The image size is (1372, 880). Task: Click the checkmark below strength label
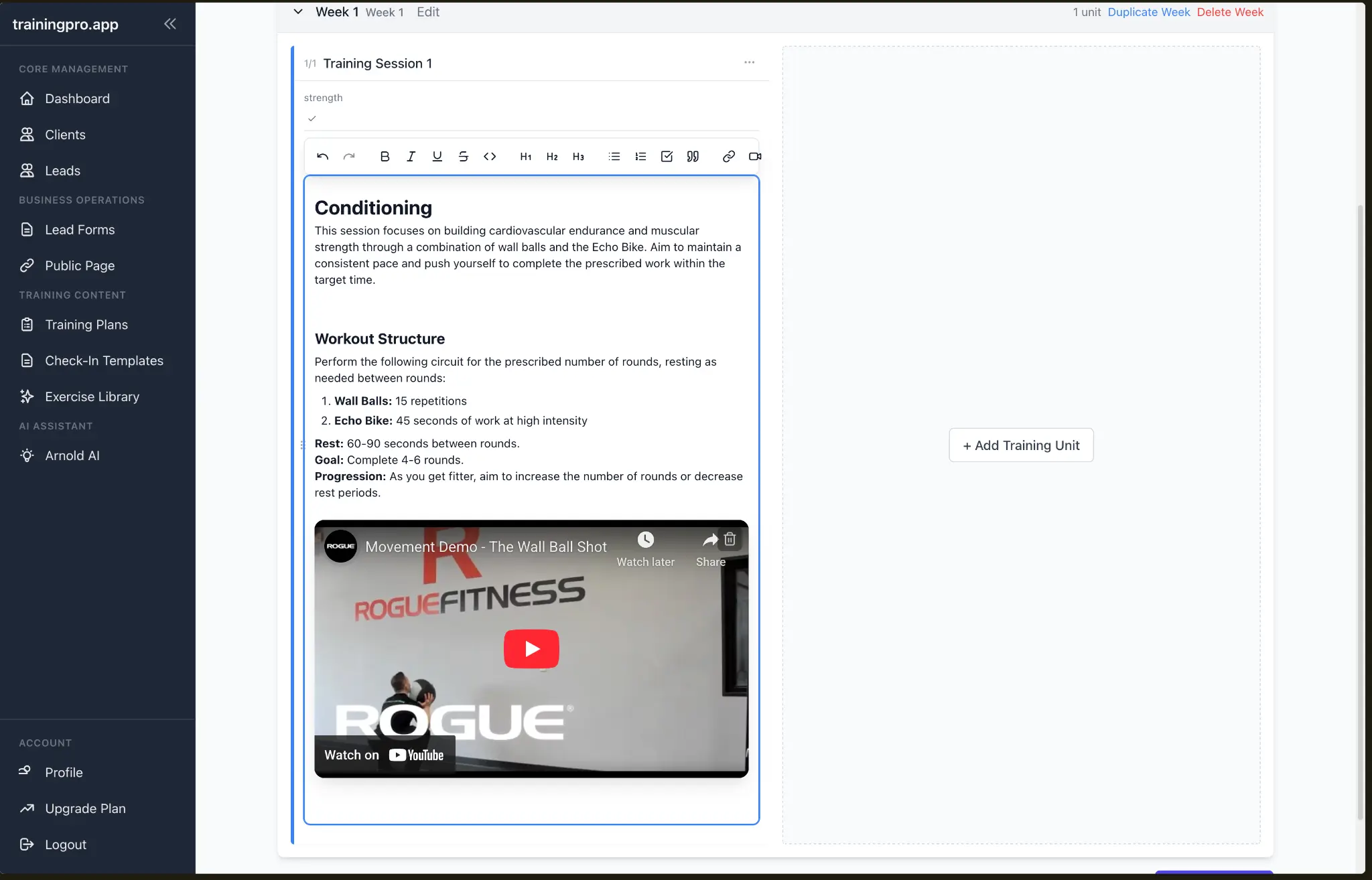point(312,119)
